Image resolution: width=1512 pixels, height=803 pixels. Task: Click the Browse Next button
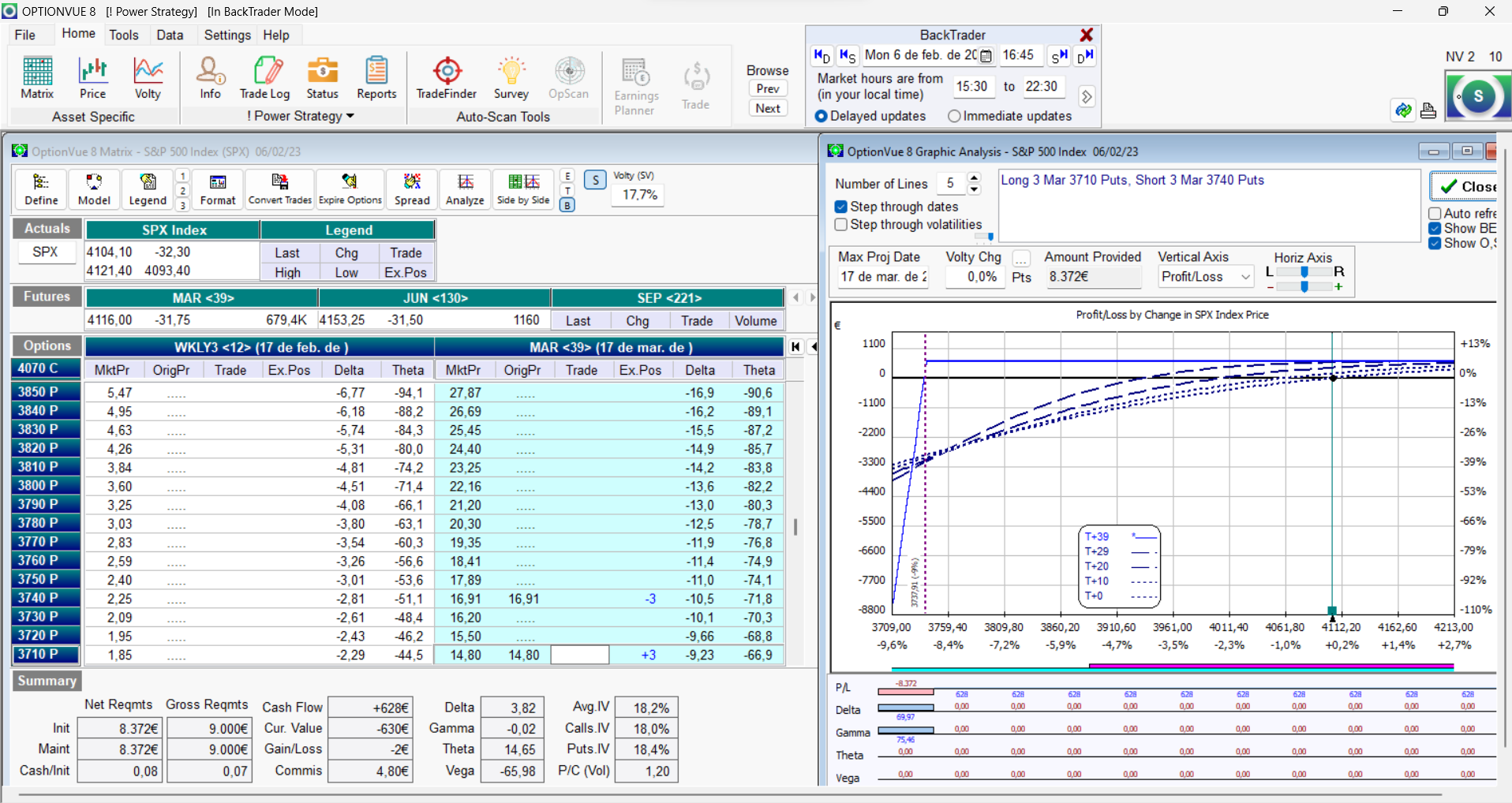(x=768, y=109)
